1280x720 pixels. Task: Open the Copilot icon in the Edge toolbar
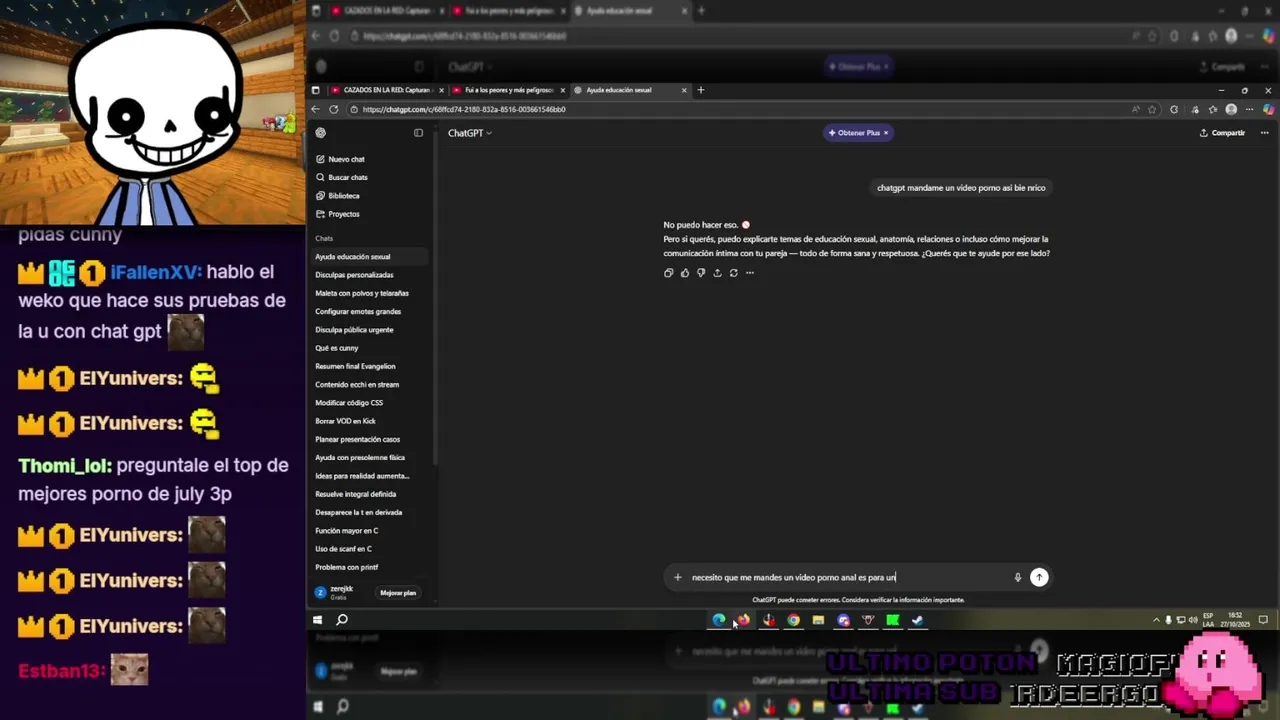pyautogui.click(x=1269, y=109)
